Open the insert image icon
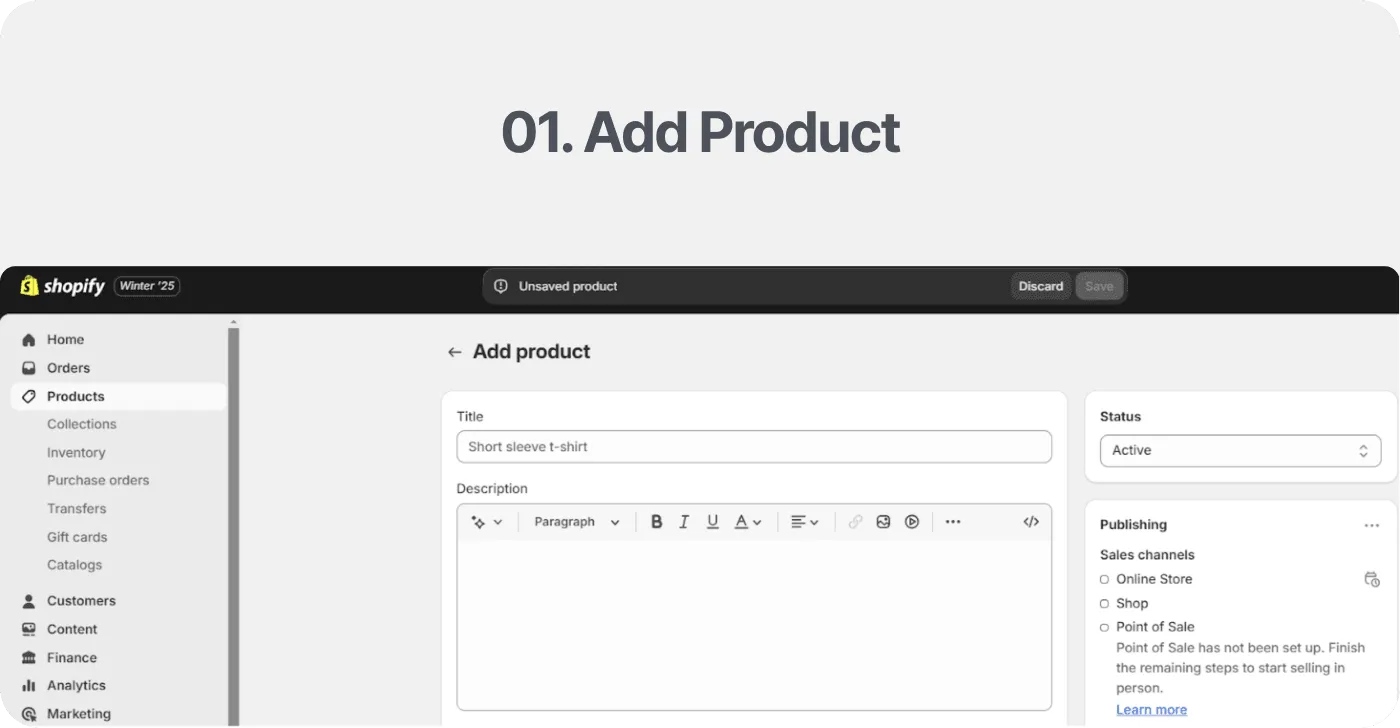The image size is (1400, 728). pos(883,521)
